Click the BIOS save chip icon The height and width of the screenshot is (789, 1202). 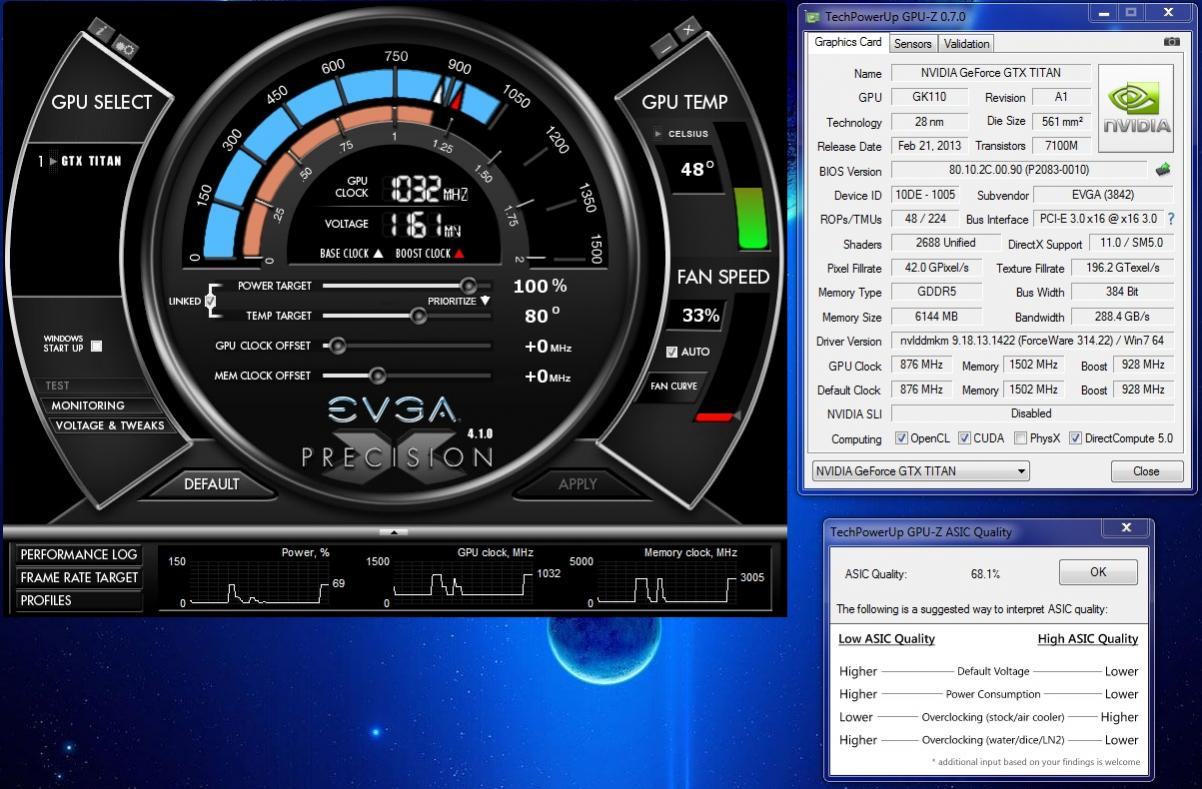click(x=1163, y=170)
